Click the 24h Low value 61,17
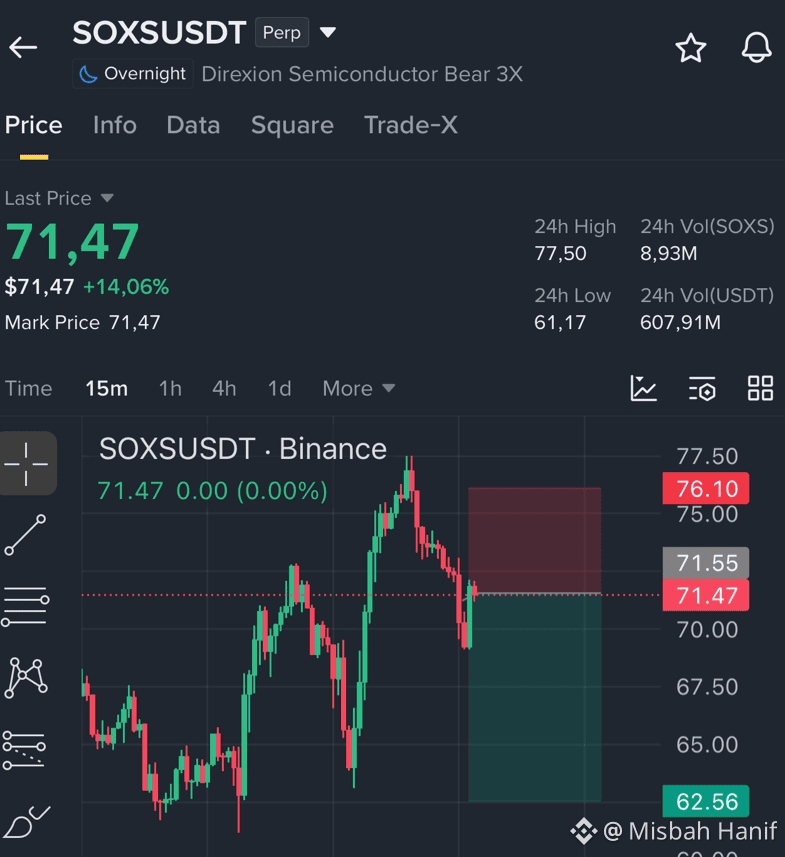 pos(560,322)
